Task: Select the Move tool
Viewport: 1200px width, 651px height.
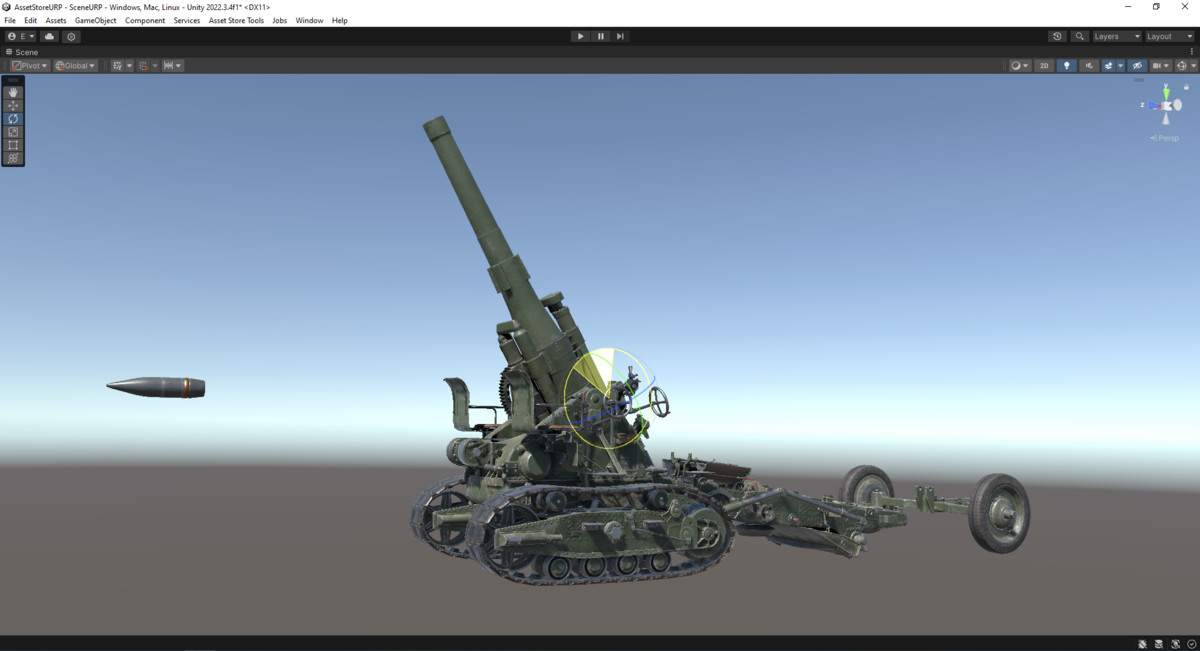Action: (12, 105)
